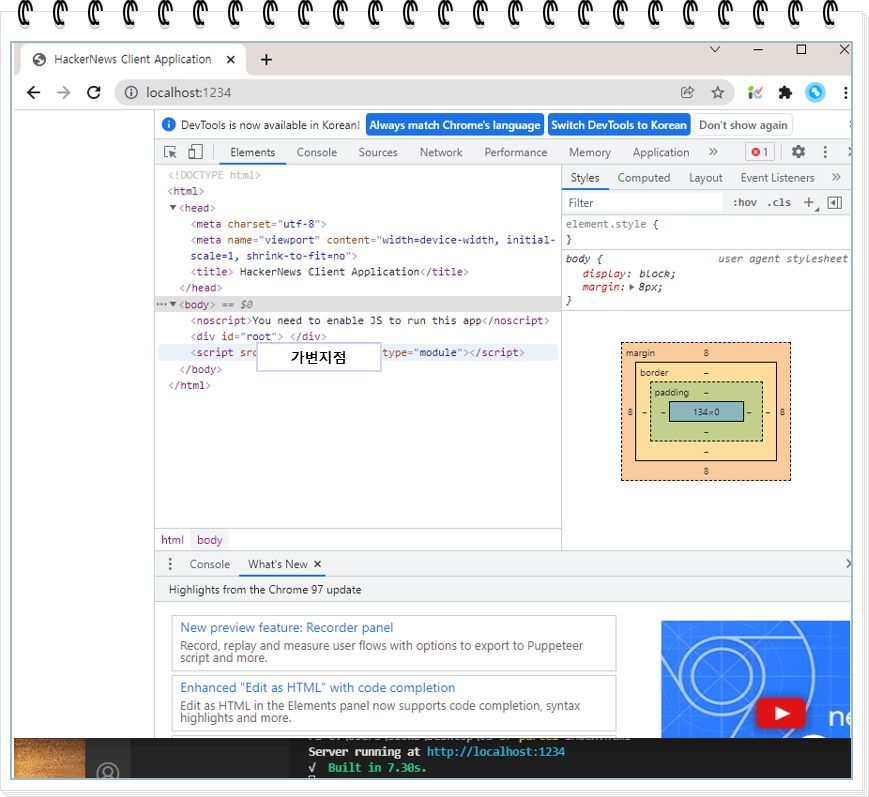Collapse the head element triangle
869x797 pixels.
point(173,207)
